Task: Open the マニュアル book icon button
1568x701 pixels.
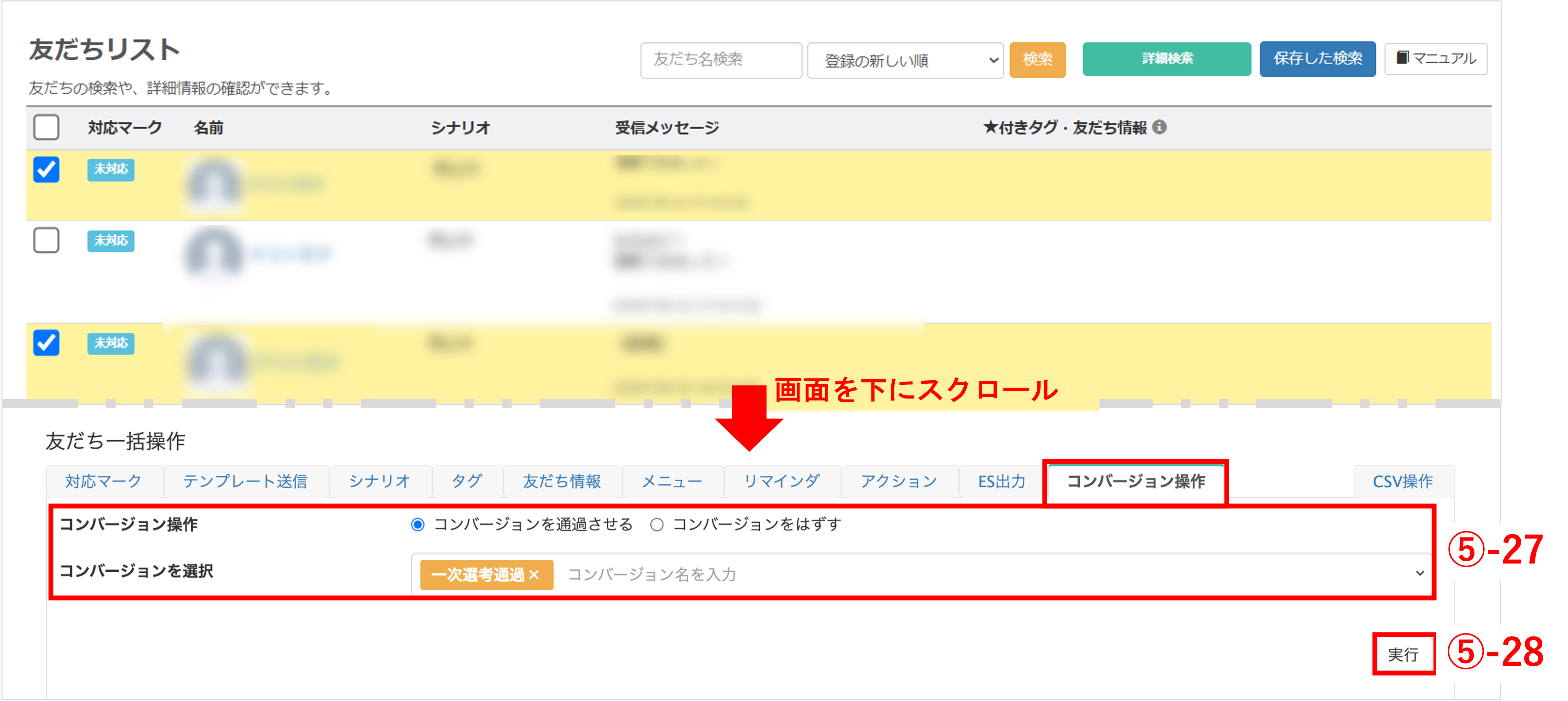Action: tap(1435, 58)
